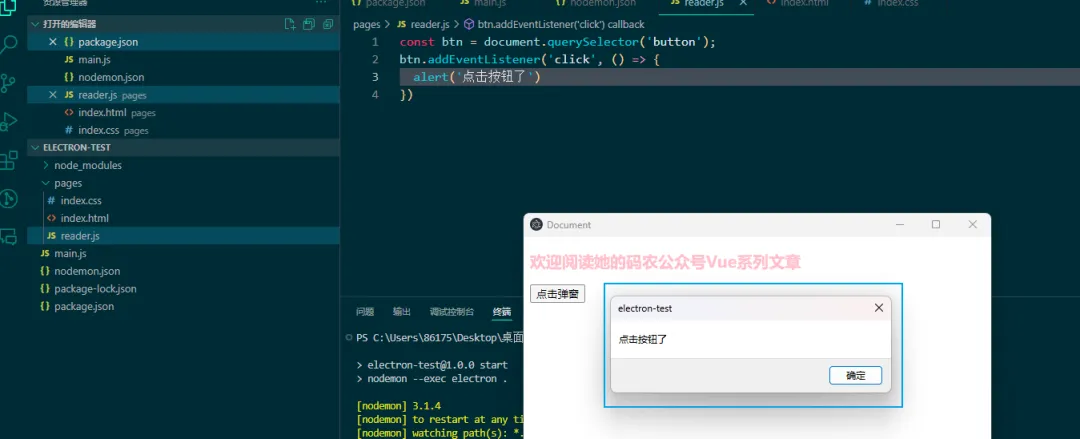Click the Close All Editors icon
Viewport: 1080px width, 439px height.
pos(328,24)
